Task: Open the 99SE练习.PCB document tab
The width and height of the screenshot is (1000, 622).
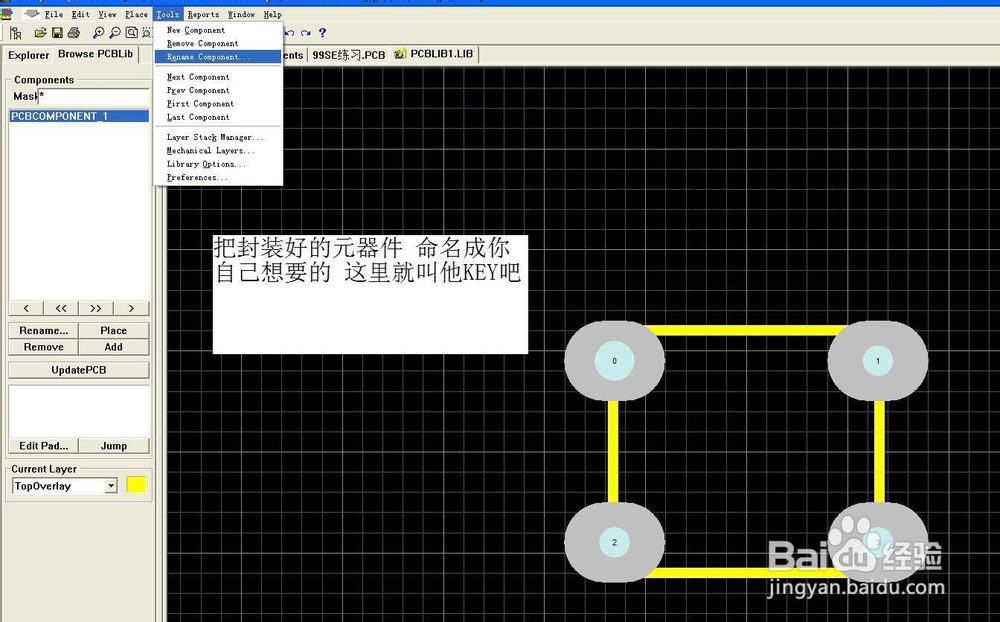Action: coord(348,55)
